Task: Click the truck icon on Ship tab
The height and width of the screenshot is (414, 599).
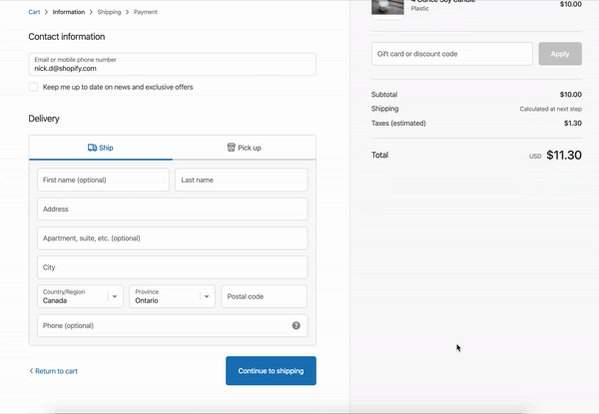Action: coord(92,148)
